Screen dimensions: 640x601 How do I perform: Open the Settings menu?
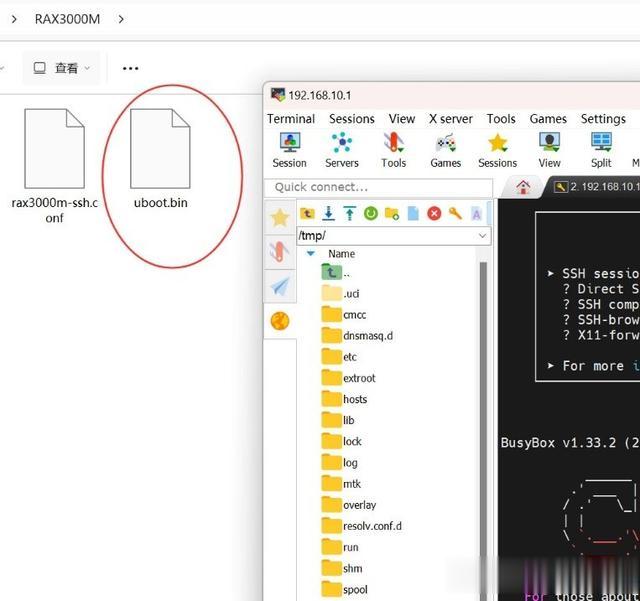point(603,119)
